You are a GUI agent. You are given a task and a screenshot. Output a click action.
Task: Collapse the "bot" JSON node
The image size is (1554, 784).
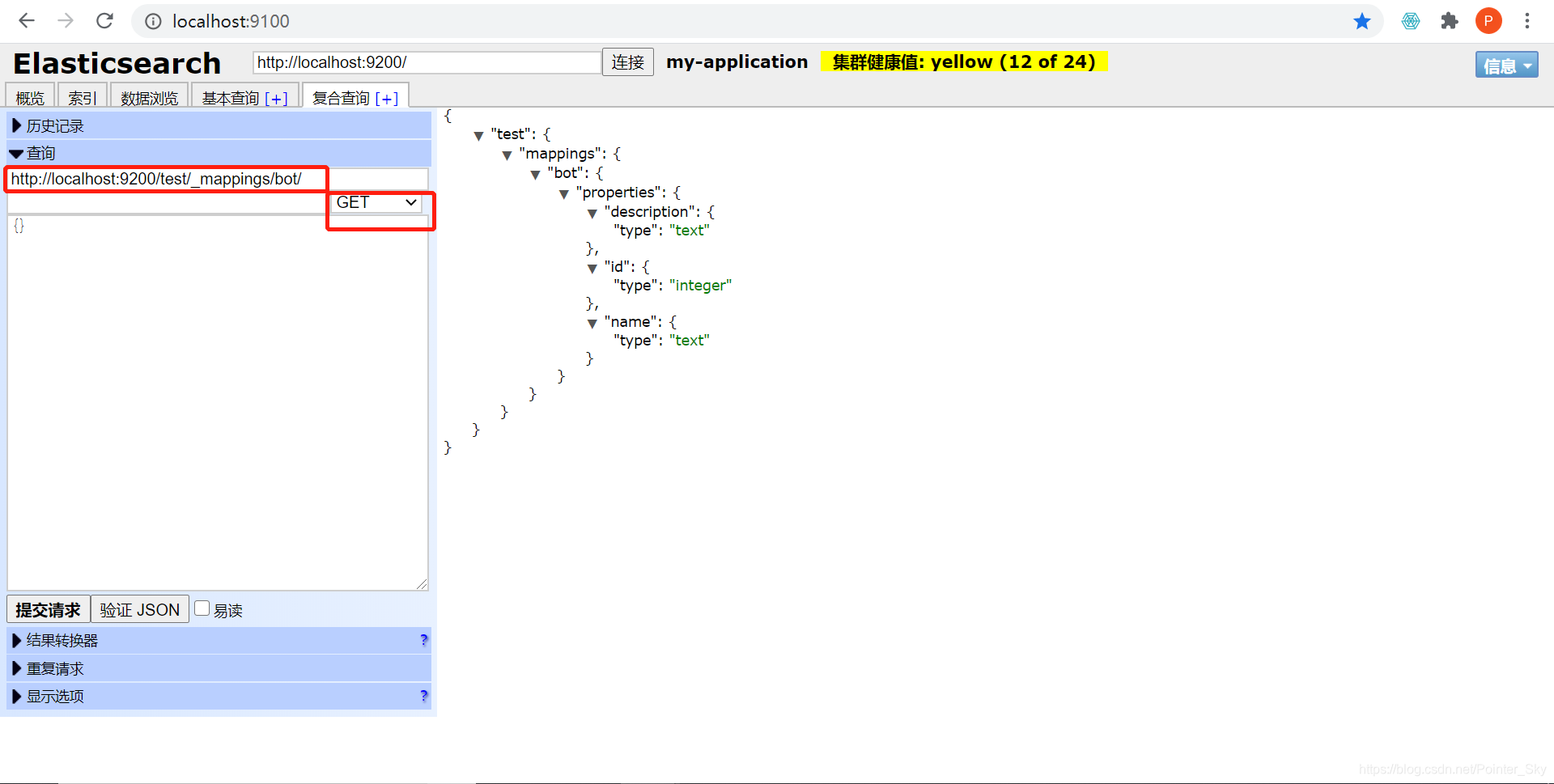pyautogui.click(x=535, y=174)
